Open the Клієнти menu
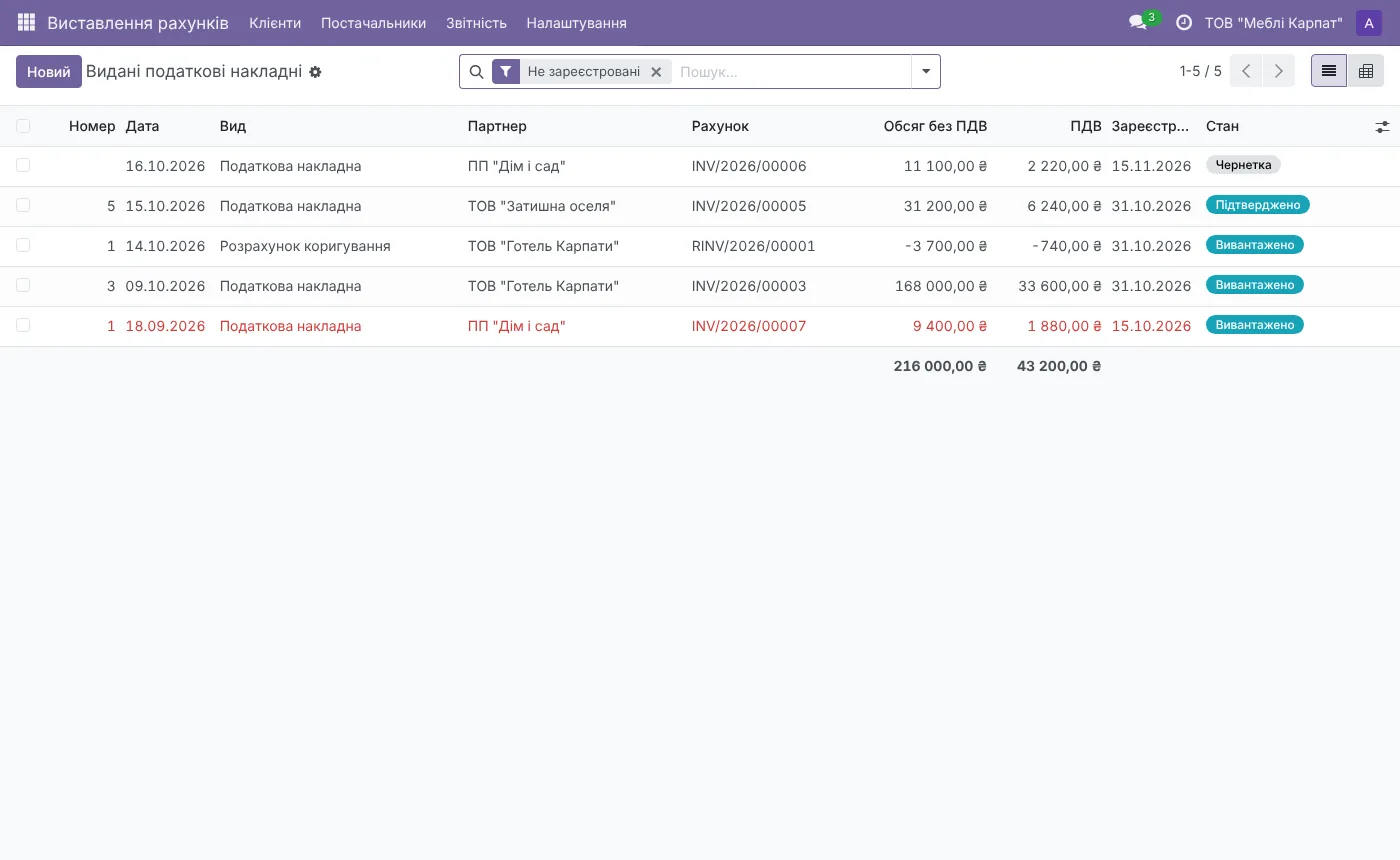Screen dimensions: 1400x860 coord(275,23)
